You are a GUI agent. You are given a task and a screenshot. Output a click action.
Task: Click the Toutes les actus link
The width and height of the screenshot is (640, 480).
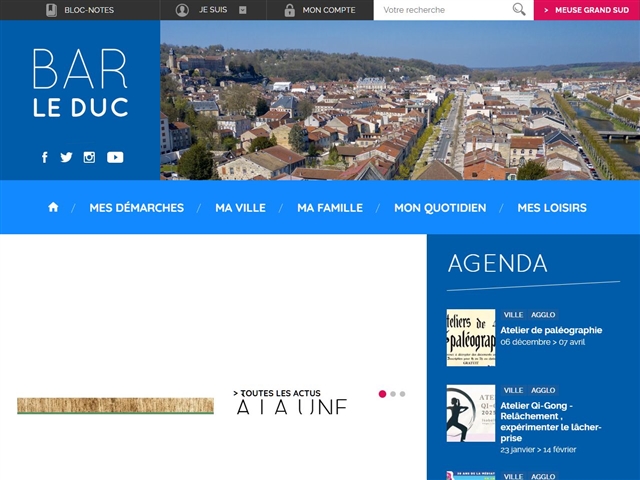pos(277,393)
